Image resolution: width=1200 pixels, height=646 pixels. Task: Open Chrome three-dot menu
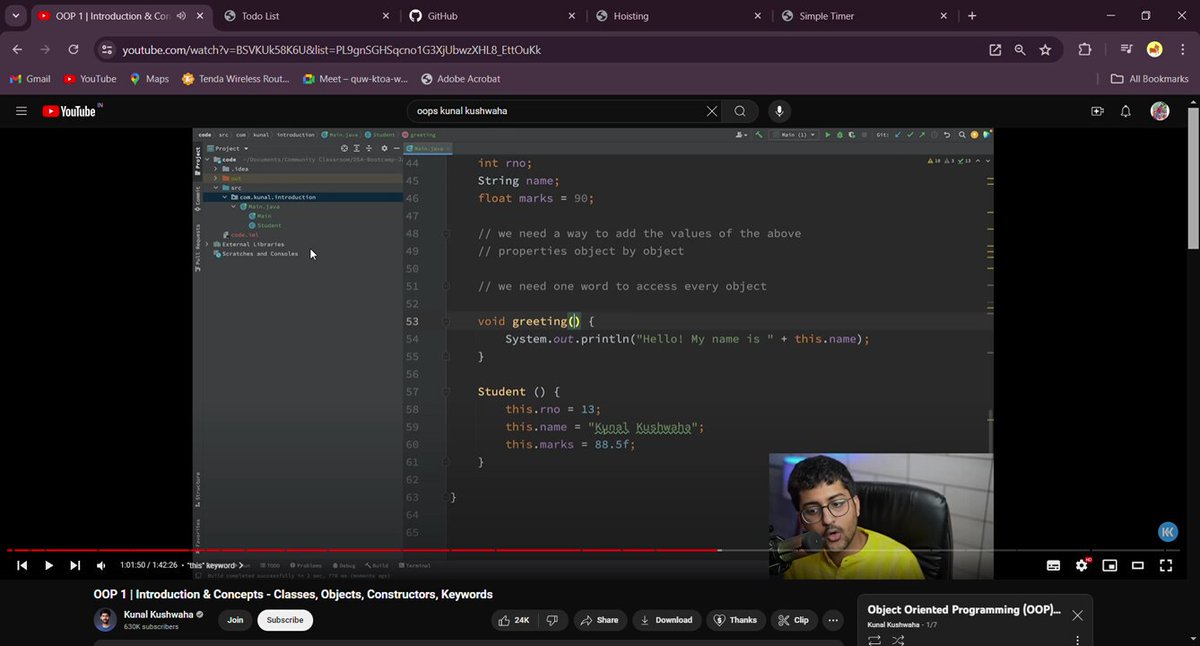click(1182, 49)
